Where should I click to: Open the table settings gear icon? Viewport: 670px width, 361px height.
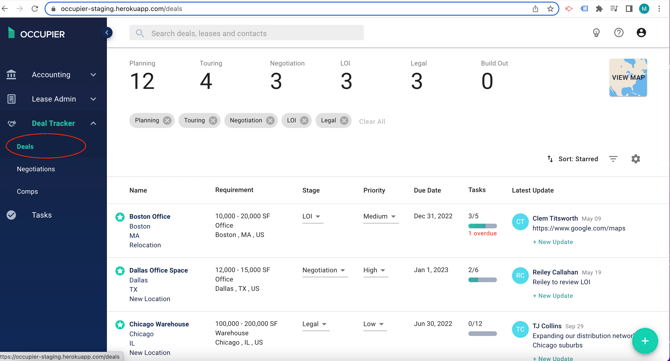(636, 159)
